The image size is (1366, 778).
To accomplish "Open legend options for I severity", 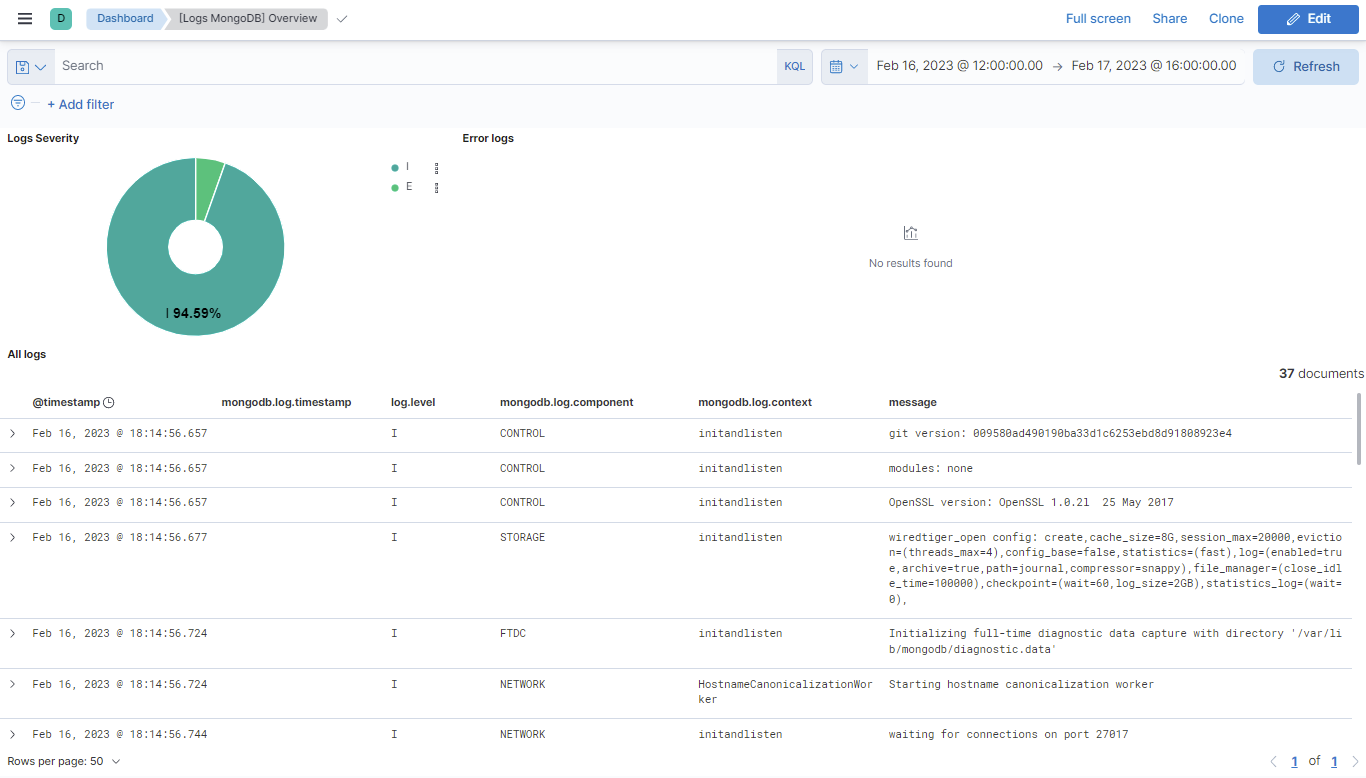I will [437, 168].
